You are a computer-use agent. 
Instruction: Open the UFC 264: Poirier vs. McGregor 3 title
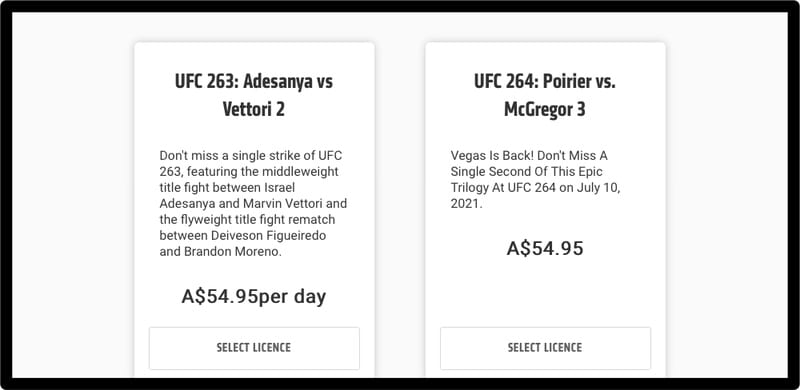click(545, 95)
